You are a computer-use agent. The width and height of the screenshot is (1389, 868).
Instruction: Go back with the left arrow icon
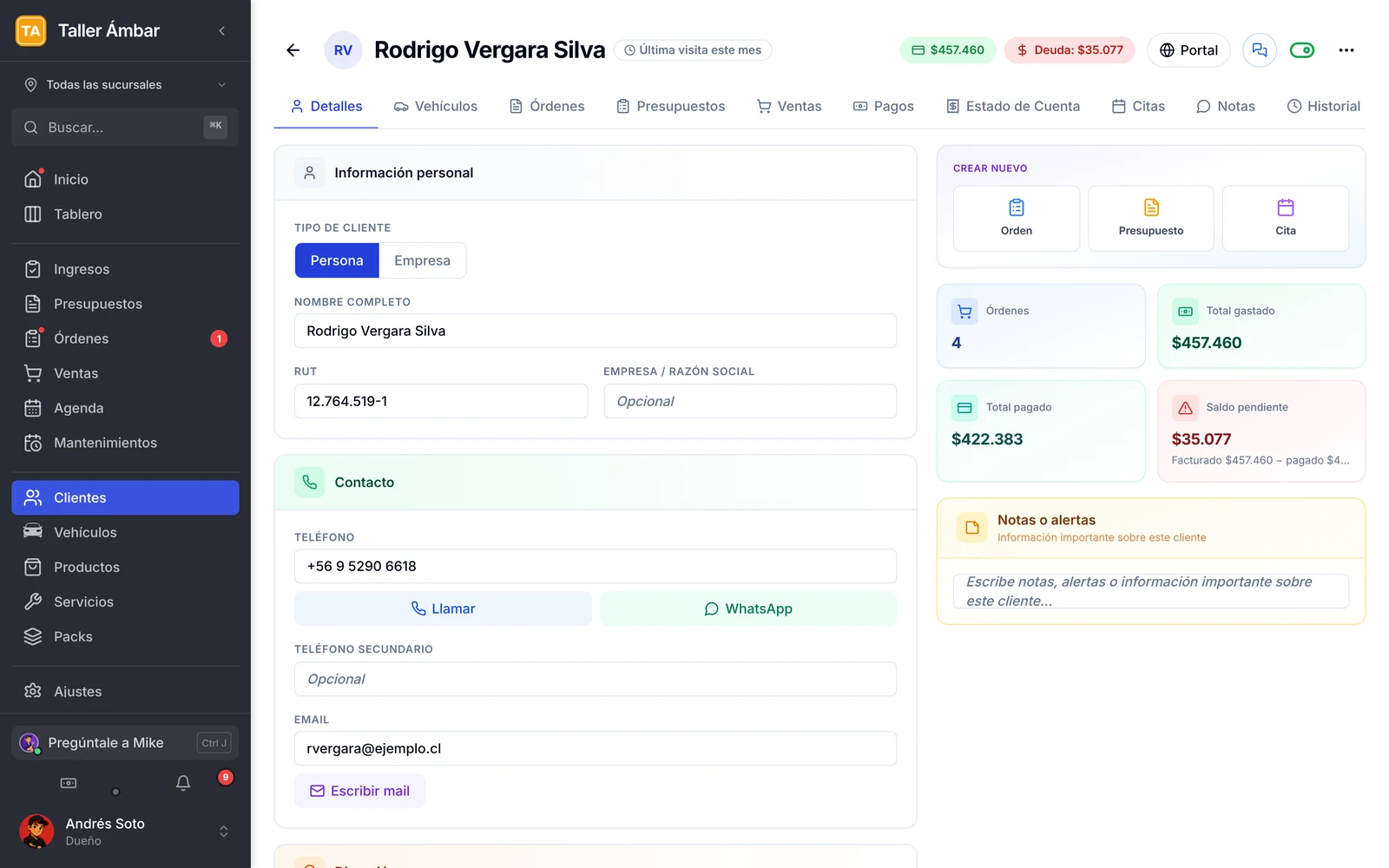point(293,50)
